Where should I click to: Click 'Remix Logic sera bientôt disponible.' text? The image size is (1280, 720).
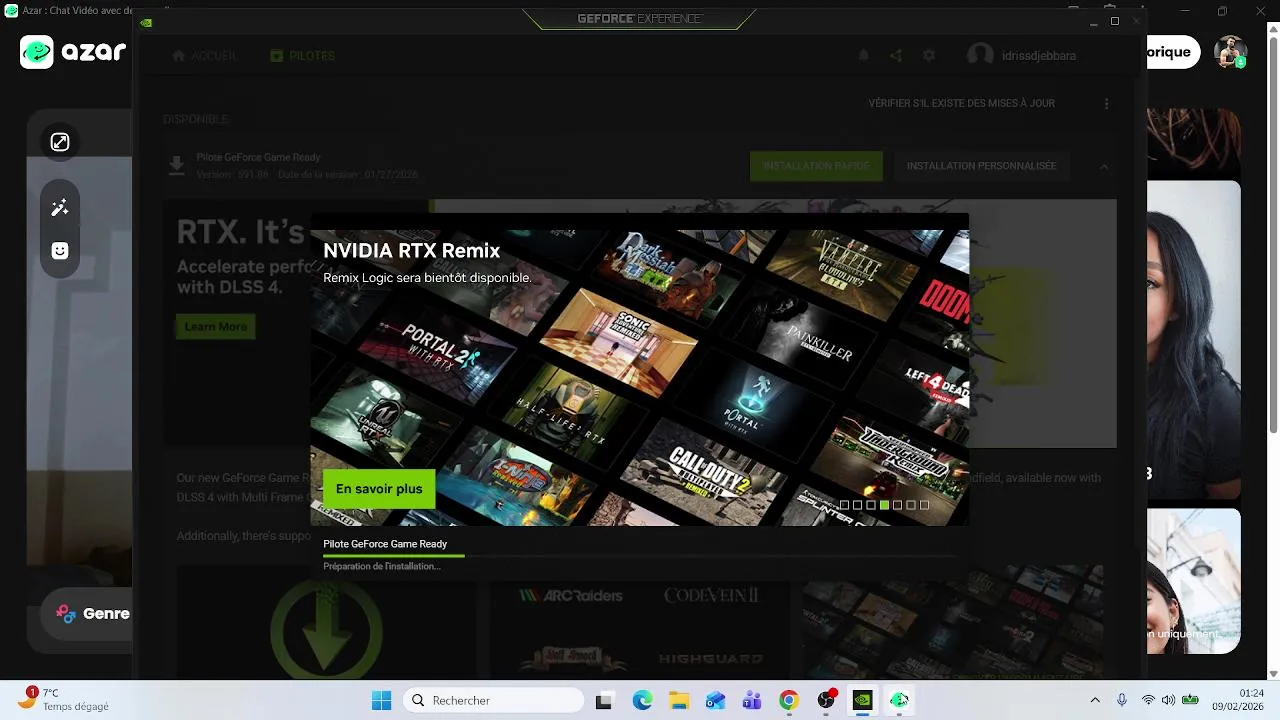[427, 278]
